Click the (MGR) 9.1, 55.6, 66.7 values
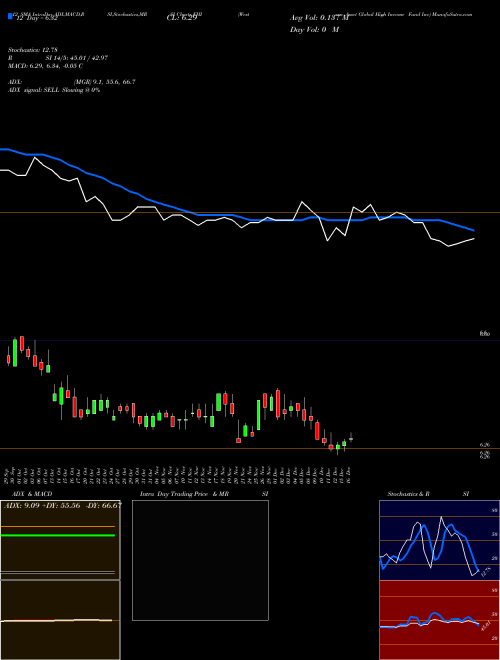Viewport: 500px width, 660px height. tap(104, 82)
